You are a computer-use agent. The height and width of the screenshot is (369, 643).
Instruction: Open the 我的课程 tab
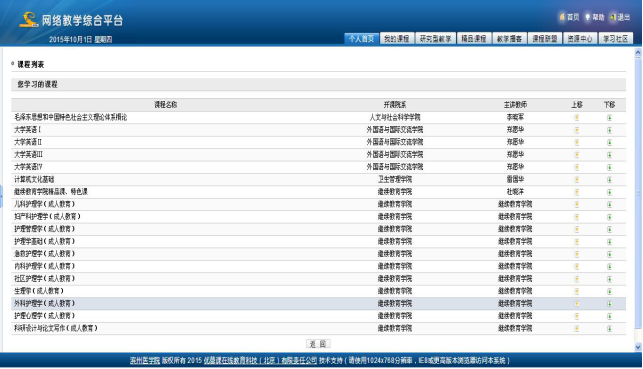[x=397, y=39]
